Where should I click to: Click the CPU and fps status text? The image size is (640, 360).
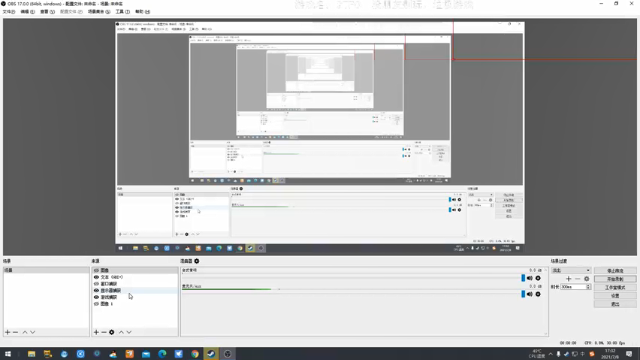604,343
